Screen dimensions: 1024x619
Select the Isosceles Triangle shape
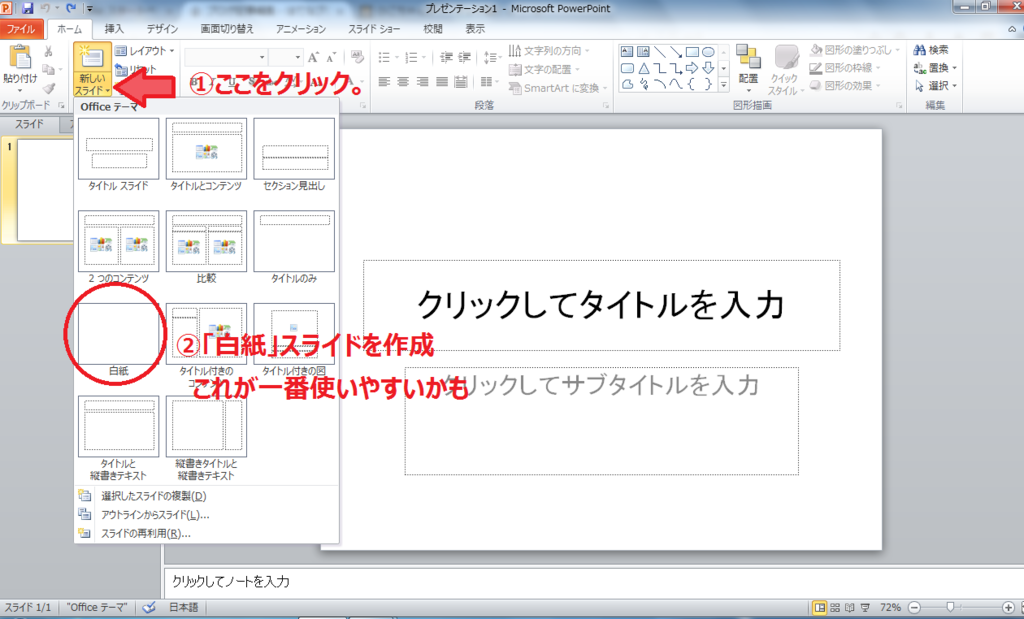(643, 68)
